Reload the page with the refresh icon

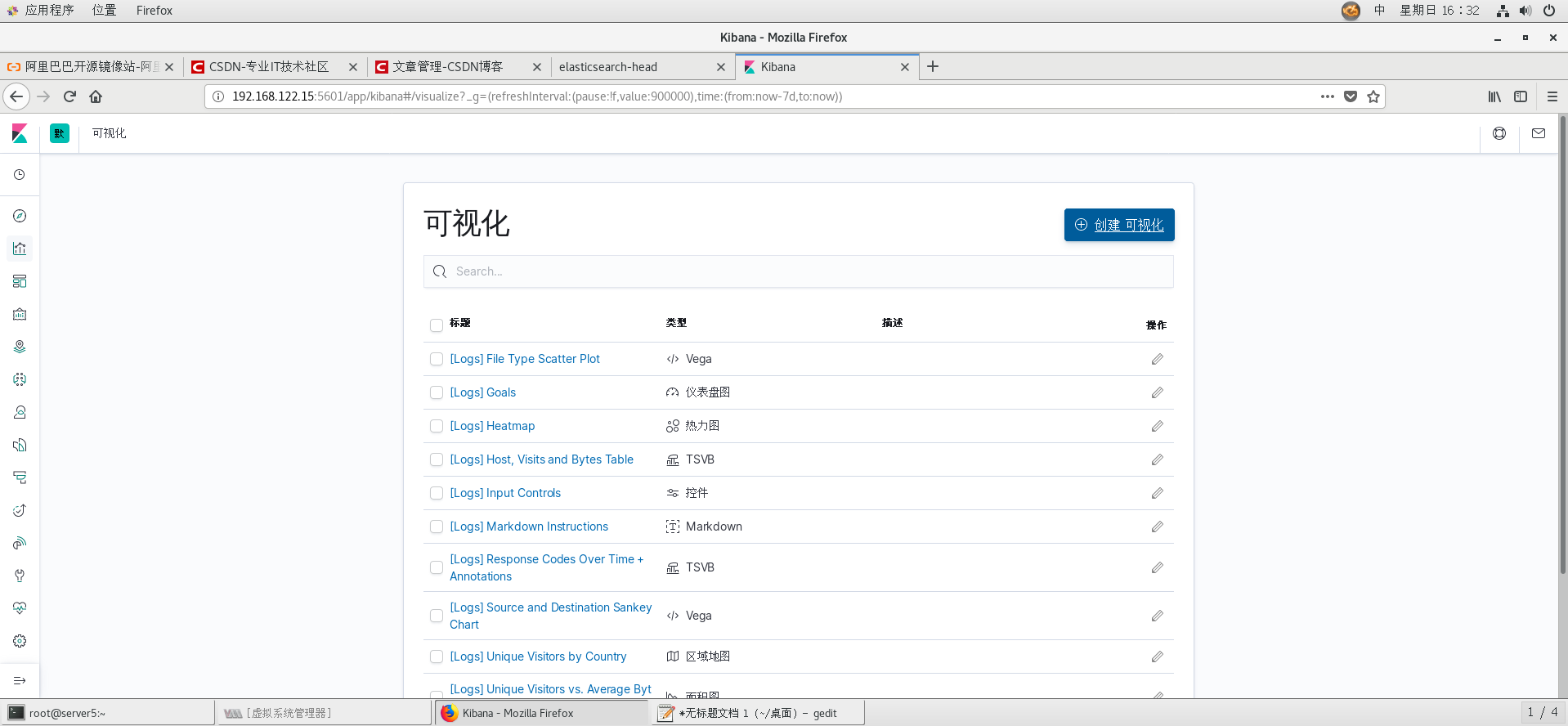pos(69,96)
